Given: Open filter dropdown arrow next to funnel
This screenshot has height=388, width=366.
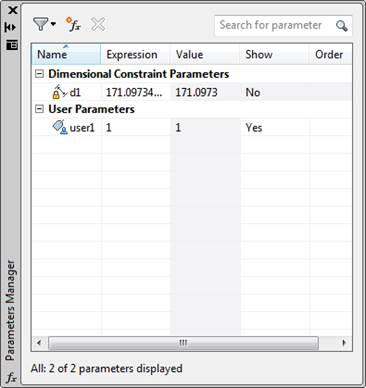Looking at the screenshot, I should click(53, 24).
